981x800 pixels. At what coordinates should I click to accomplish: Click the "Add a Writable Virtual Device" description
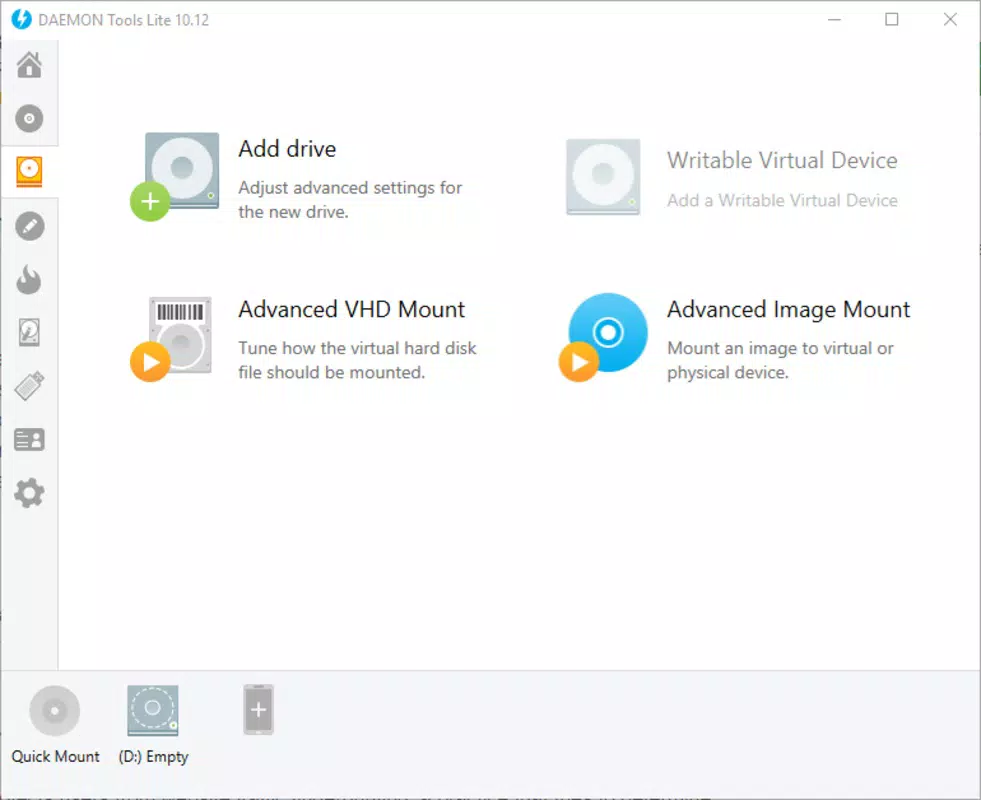(782, 200)
